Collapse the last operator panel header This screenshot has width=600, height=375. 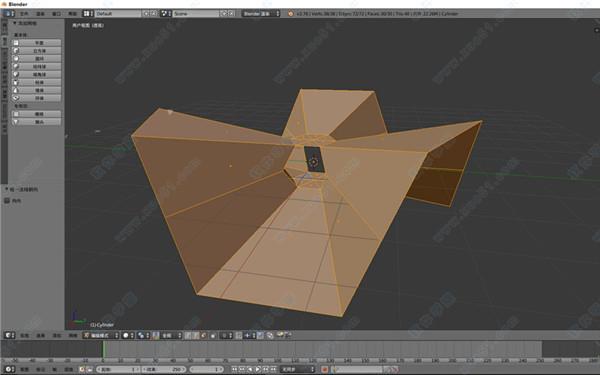(21, 189)
